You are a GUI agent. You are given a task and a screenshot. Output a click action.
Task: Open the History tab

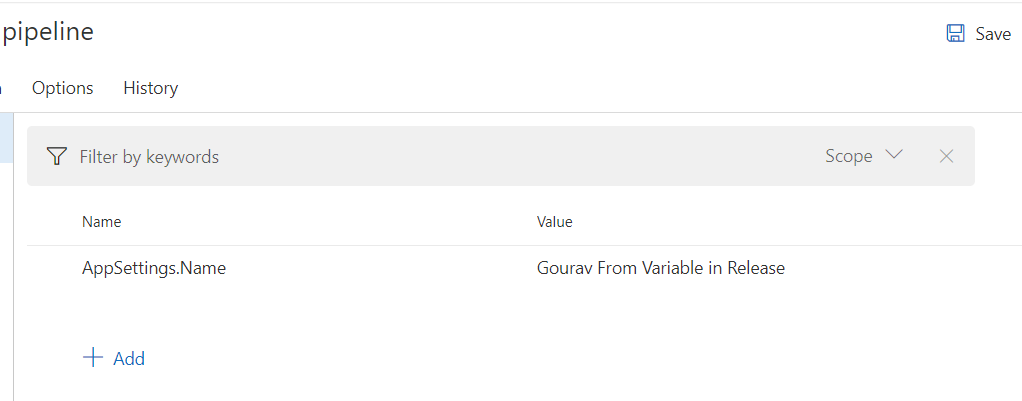click(x=150, y=88)
